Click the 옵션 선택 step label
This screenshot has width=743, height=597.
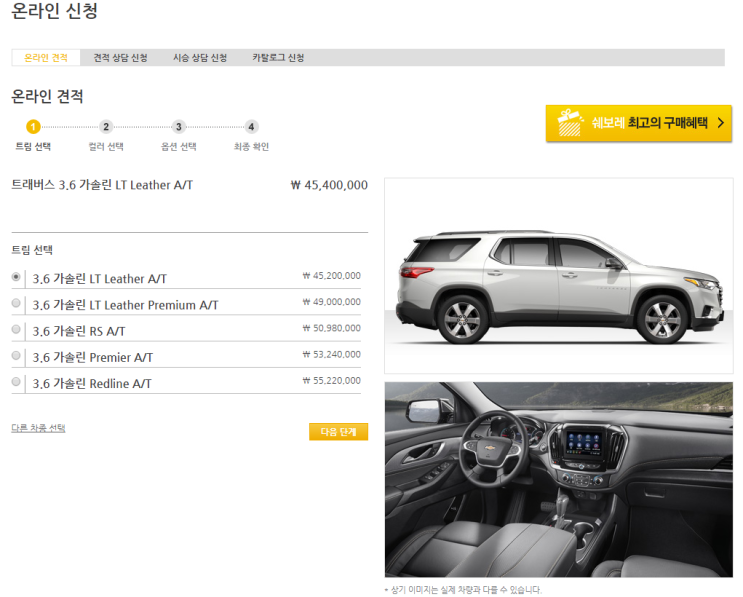point(179,146)
